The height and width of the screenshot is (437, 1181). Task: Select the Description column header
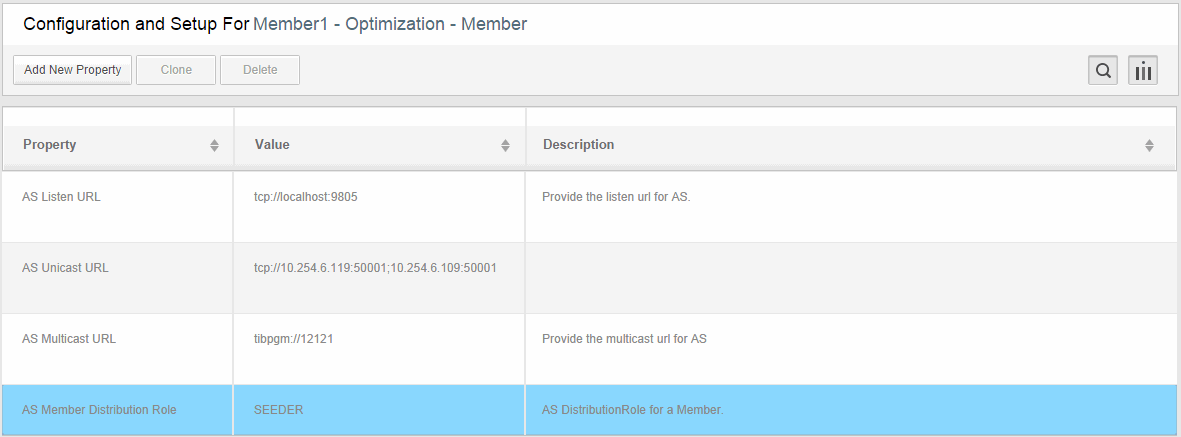[x=850, y=145]
